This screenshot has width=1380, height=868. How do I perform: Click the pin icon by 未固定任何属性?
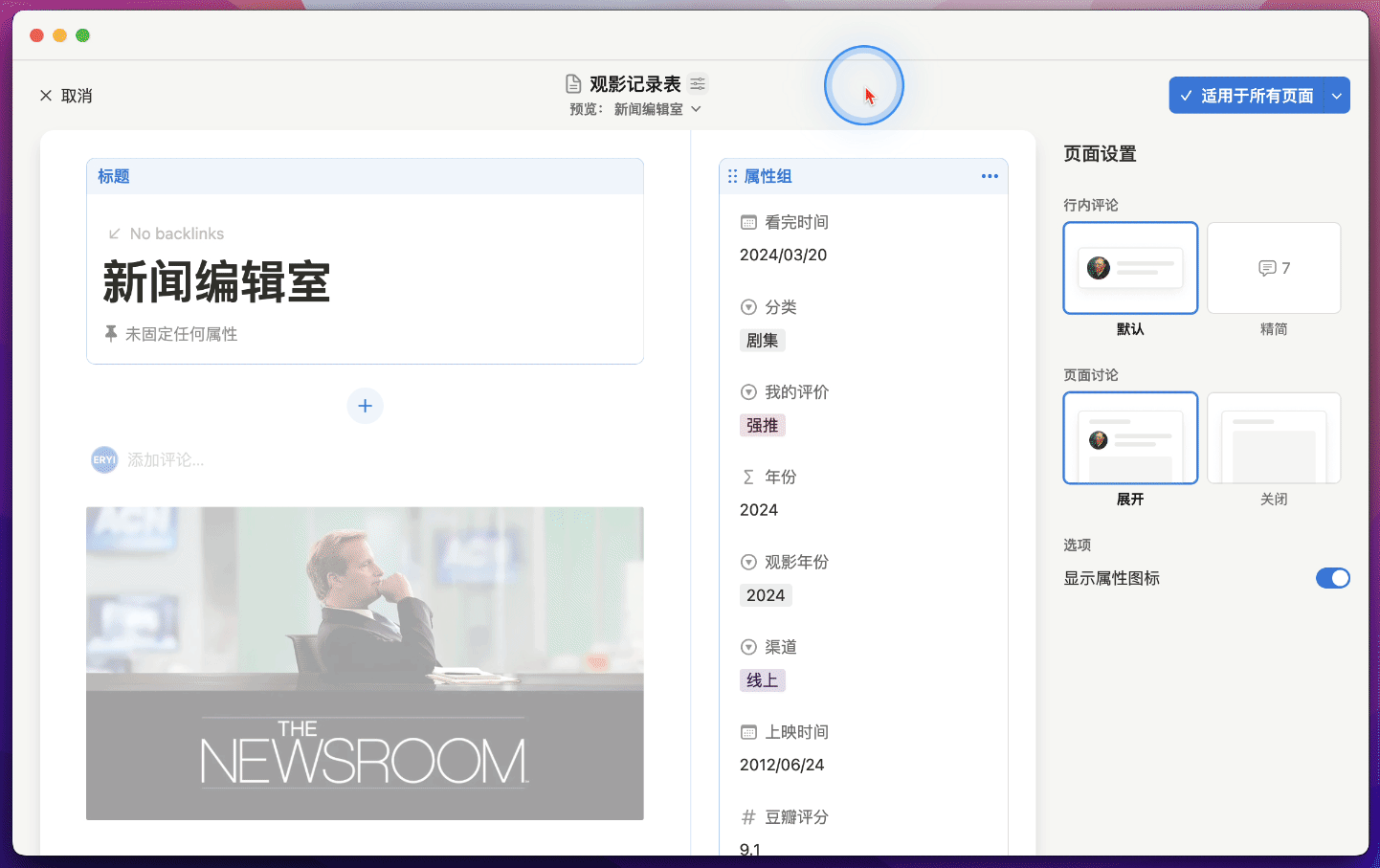[111, 333]
